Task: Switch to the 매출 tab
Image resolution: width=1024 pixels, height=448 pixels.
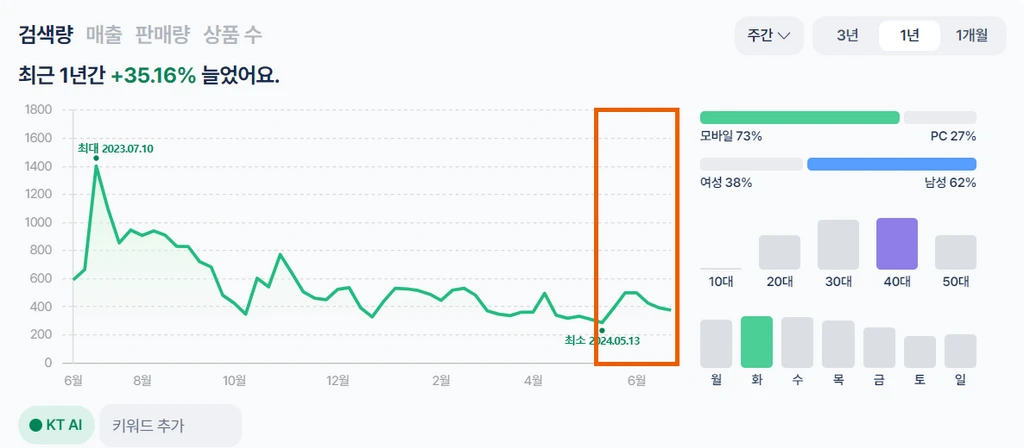Action: tap(104, 35)
